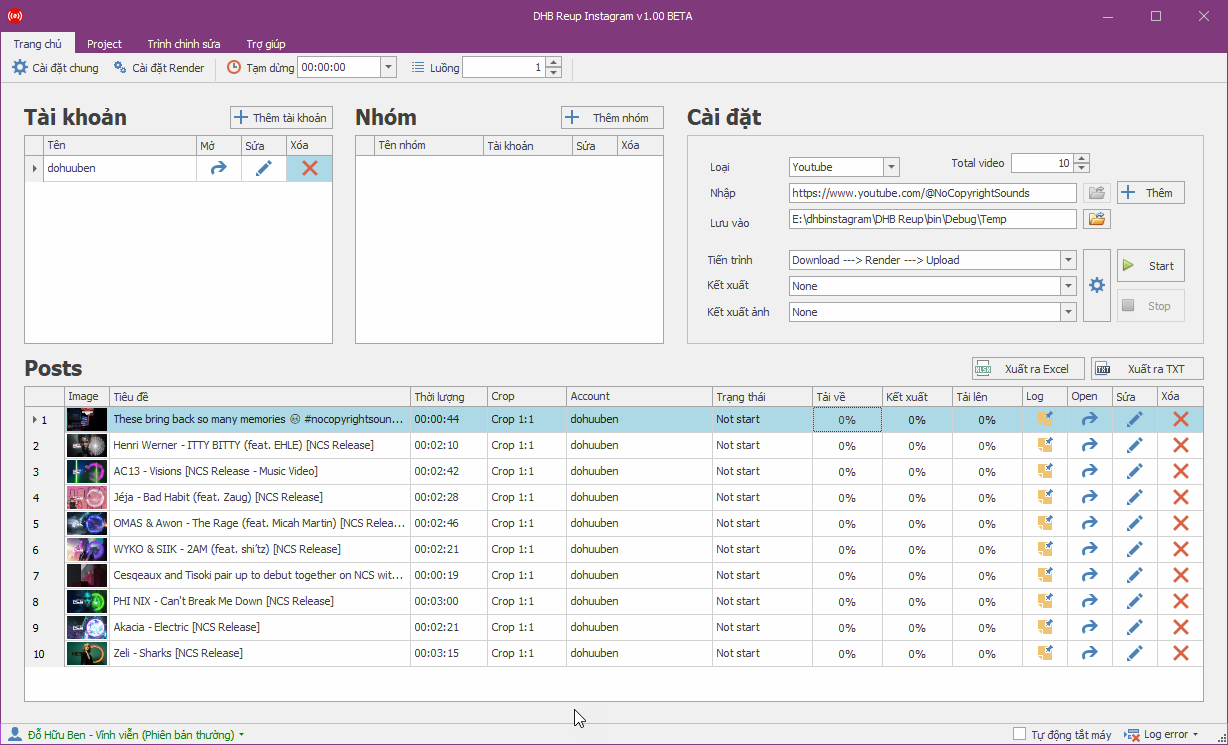Sort posts by Thời lượng column header
1228x745 pixels.
[x=449, y=397]
